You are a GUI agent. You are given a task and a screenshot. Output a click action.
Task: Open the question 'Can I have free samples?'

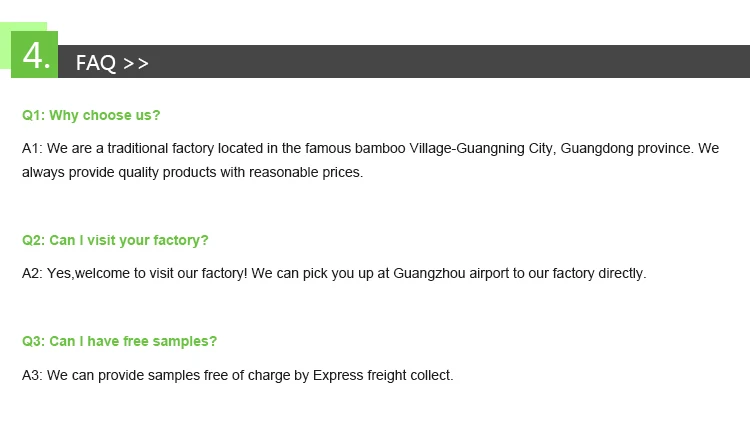pyautogui.click(x=133, y=341)
